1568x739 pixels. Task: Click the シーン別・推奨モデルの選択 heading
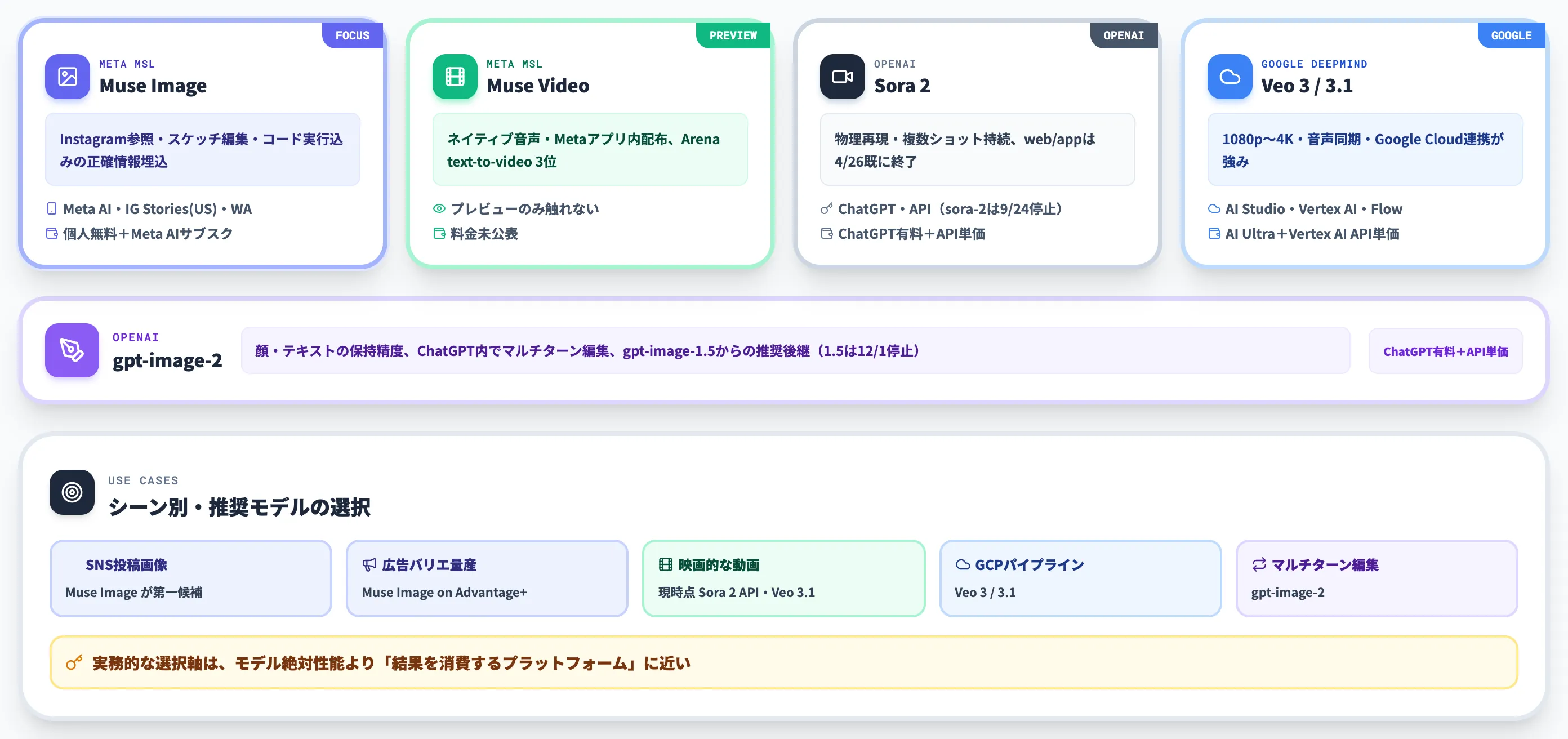(239, 507)
